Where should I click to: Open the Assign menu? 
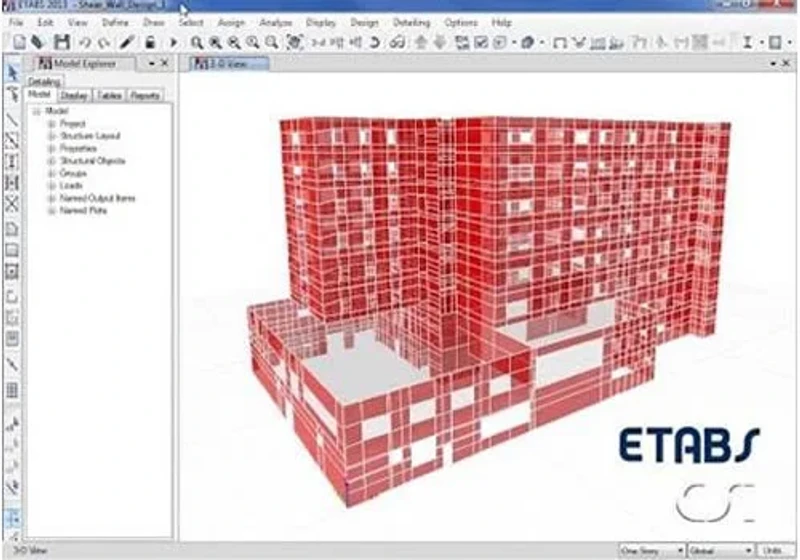[231, 22]
